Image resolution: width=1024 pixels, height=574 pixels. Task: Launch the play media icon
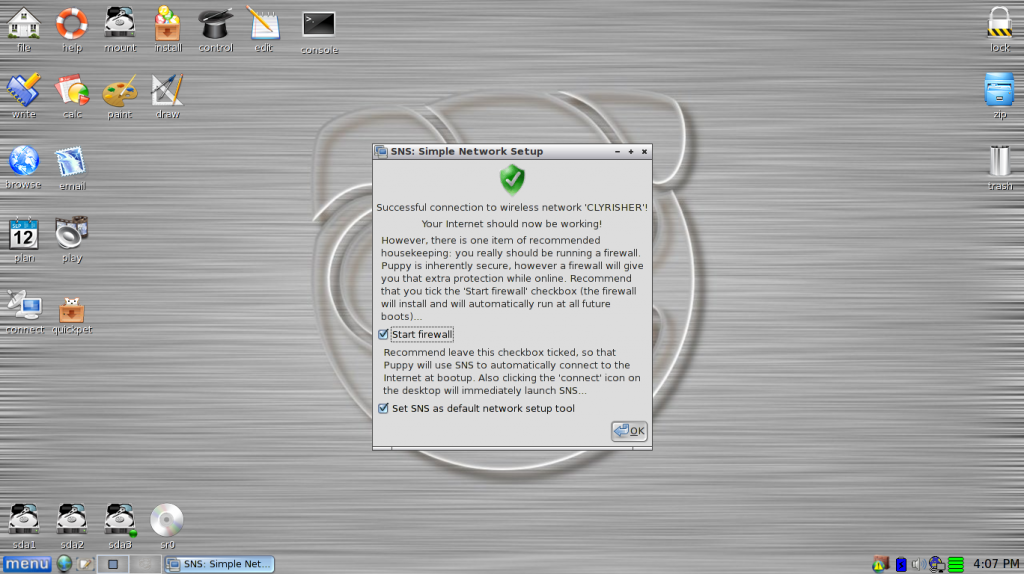pyautogui.click(x=72, y=232)
